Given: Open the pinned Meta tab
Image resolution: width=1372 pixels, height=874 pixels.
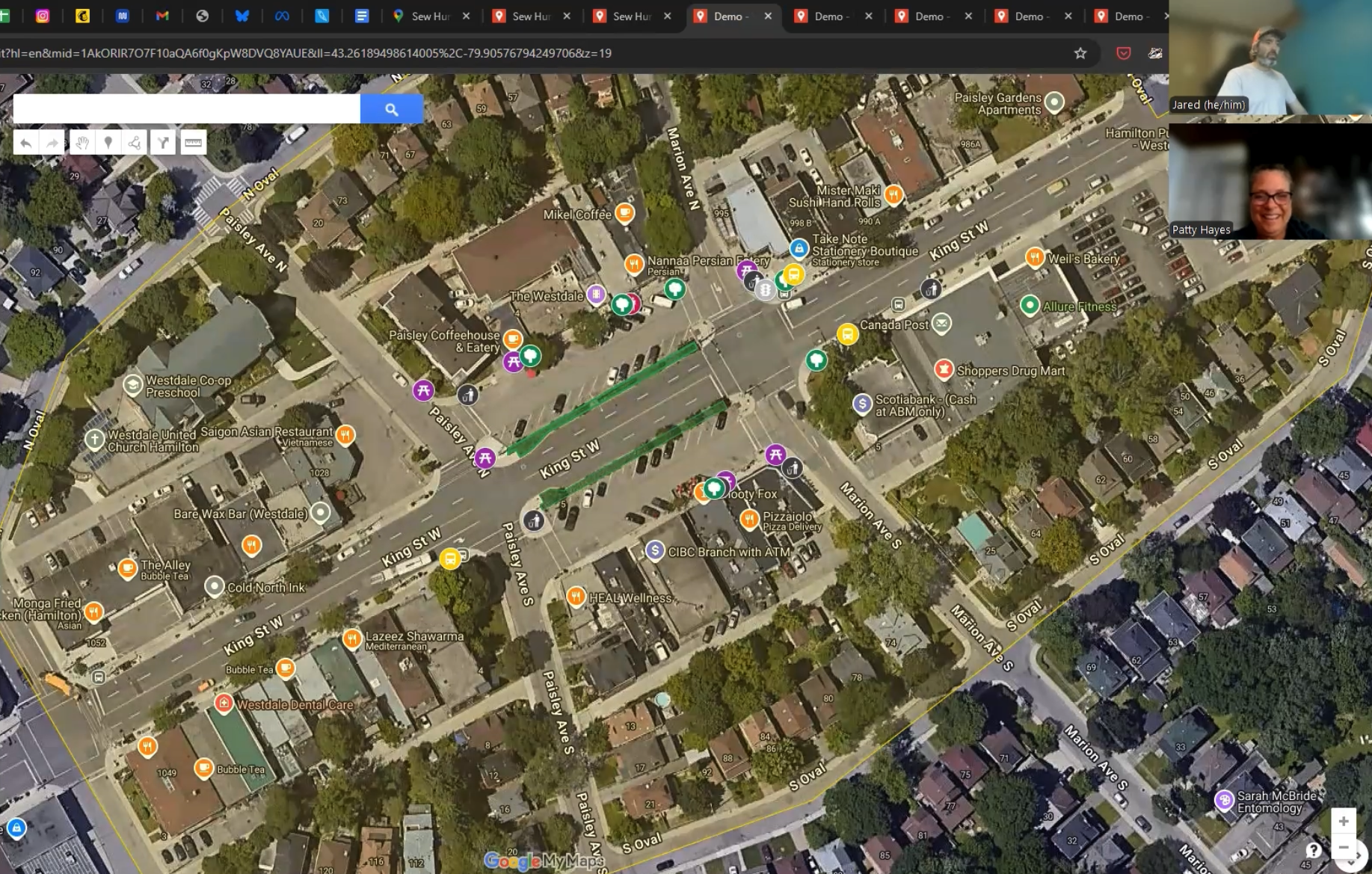Looking at the screenshot, I should coord(282,16).
